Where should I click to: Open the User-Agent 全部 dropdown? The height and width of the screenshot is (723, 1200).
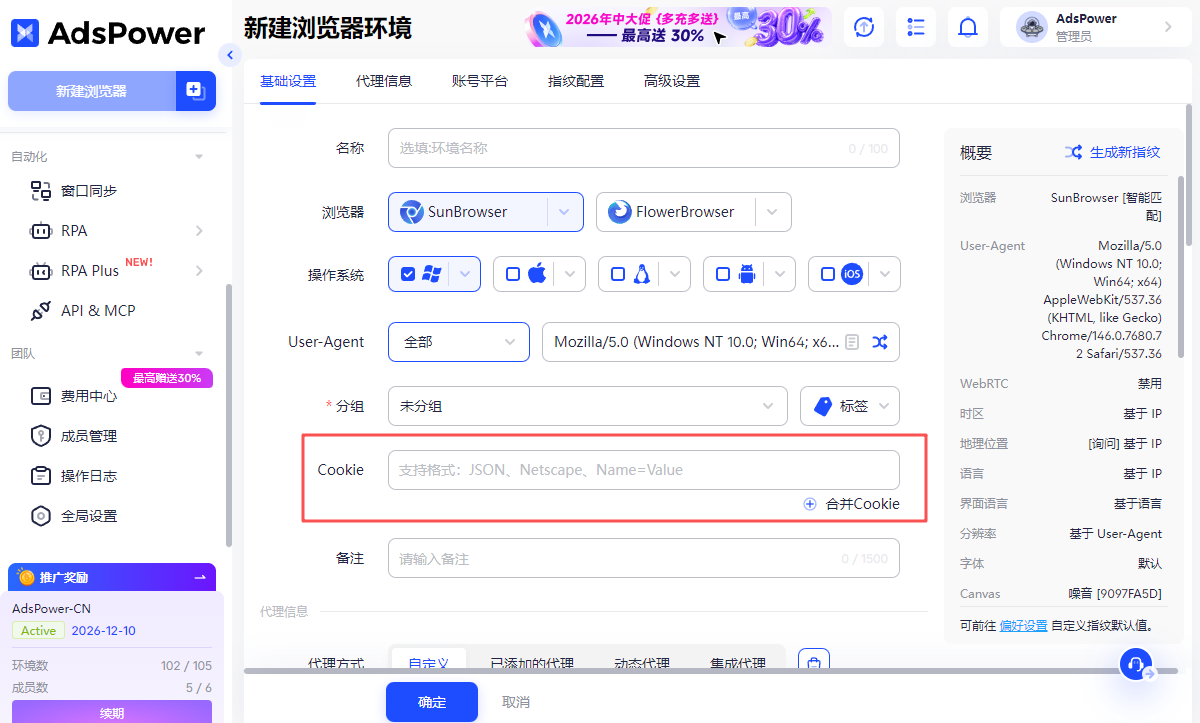(x=459, y=342)
